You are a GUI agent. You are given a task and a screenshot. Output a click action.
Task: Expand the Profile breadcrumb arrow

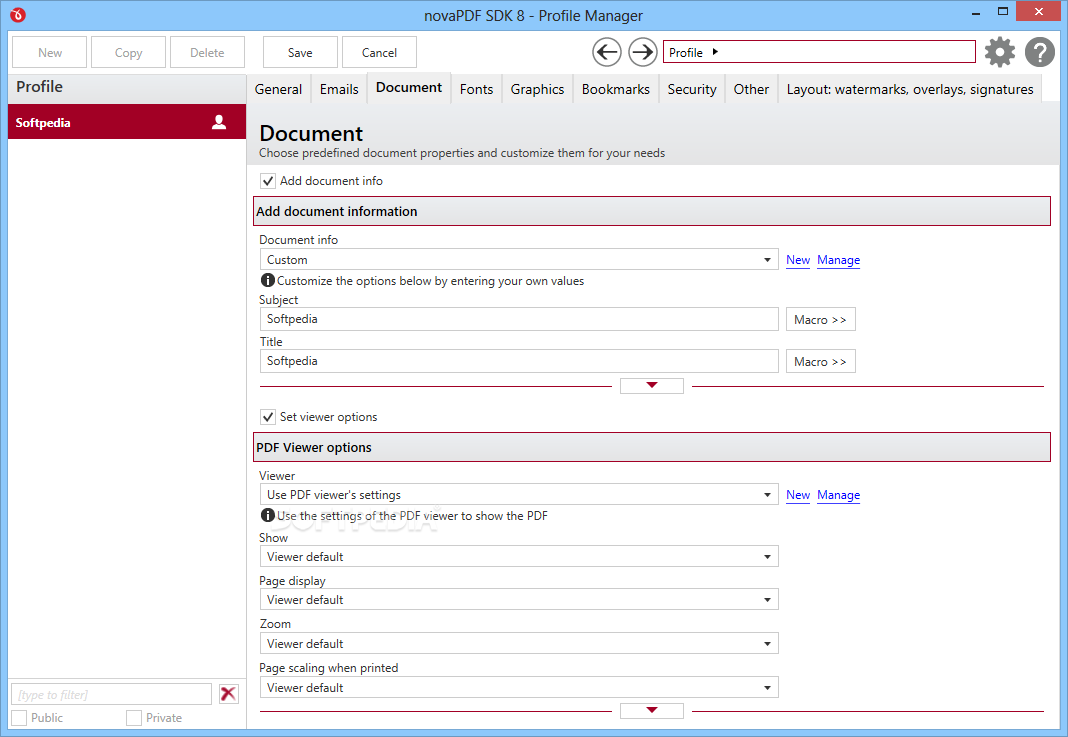715,52
